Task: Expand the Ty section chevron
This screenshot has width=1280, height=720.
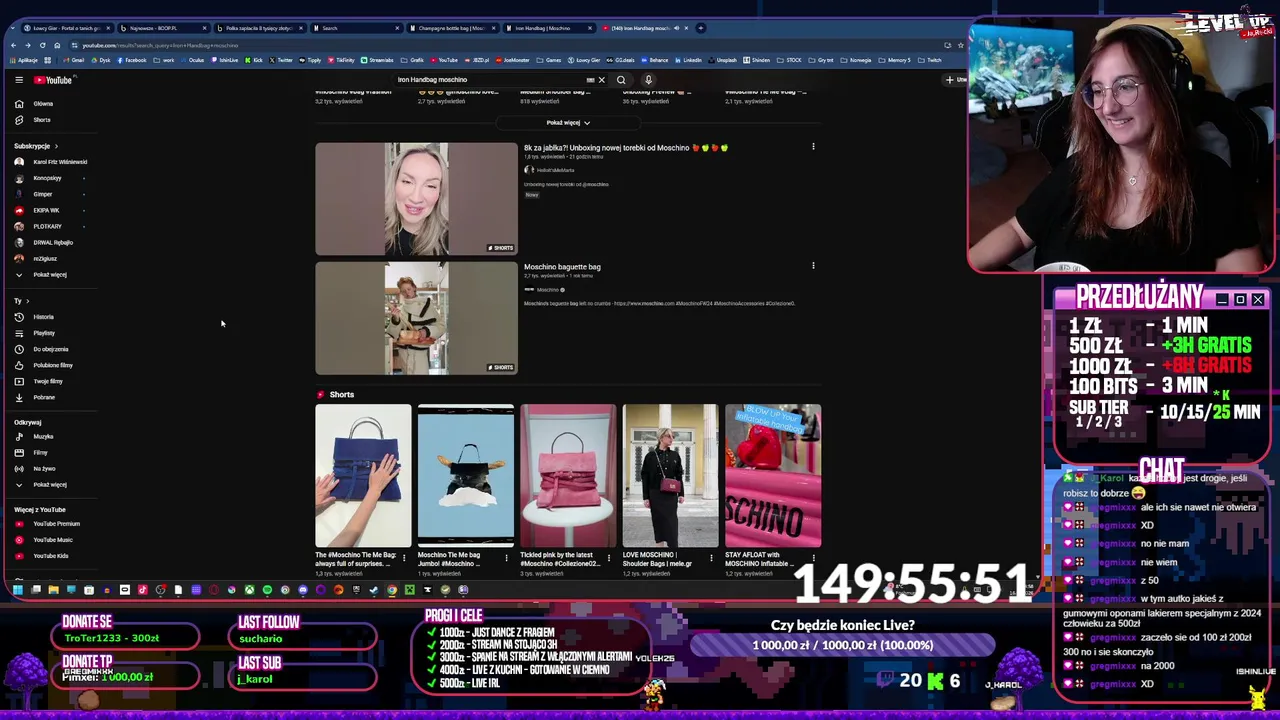Action: pos(27,301)
